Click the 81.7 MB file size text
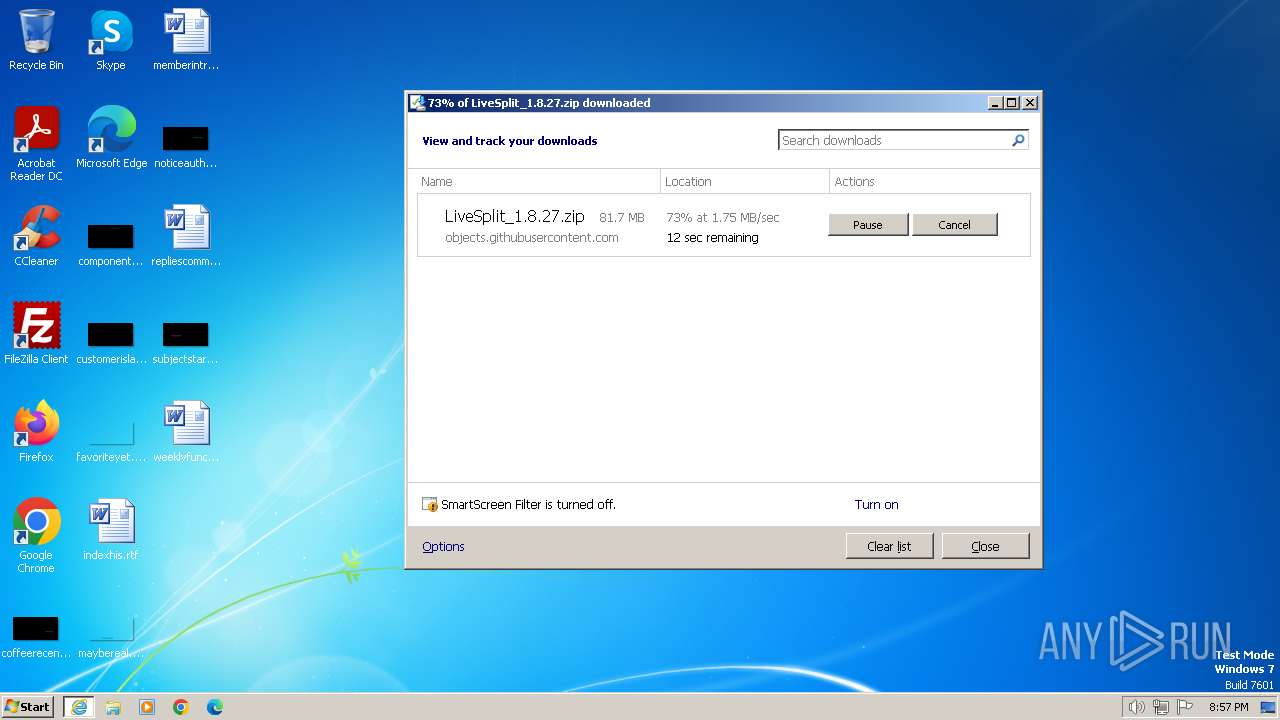This screenshot has width=1280, height=720. [622, 217]
